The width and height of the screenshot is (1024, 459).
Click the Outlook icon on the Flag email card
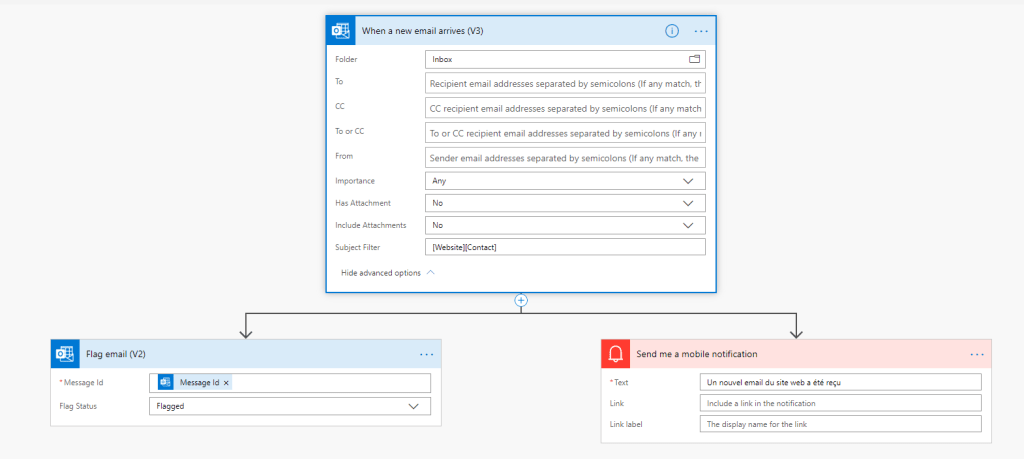click(66, 354)
